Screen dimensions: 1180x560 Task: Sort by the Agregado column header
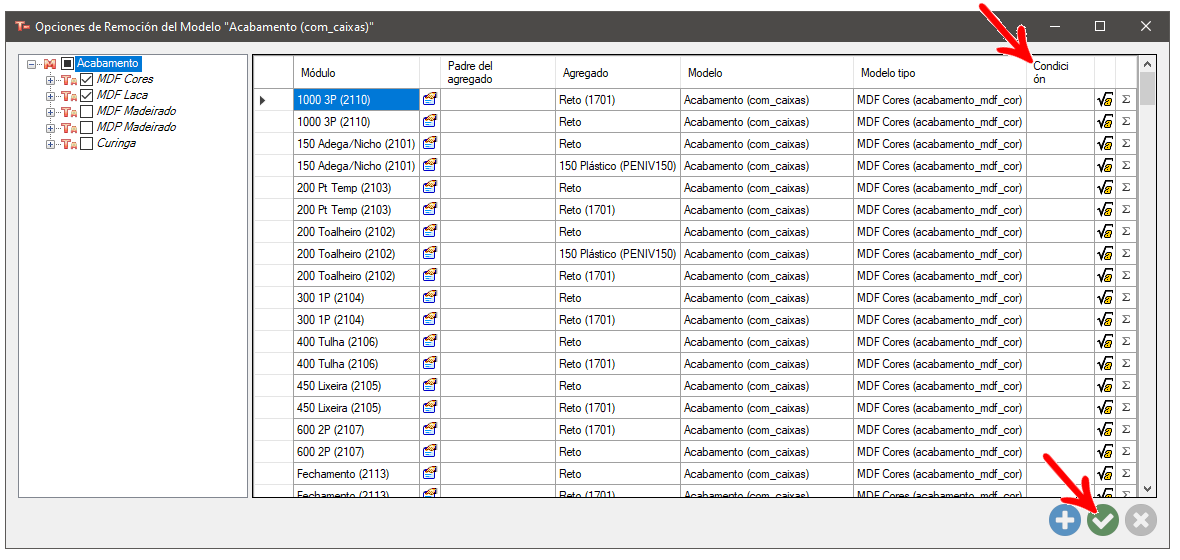[618, 72]
